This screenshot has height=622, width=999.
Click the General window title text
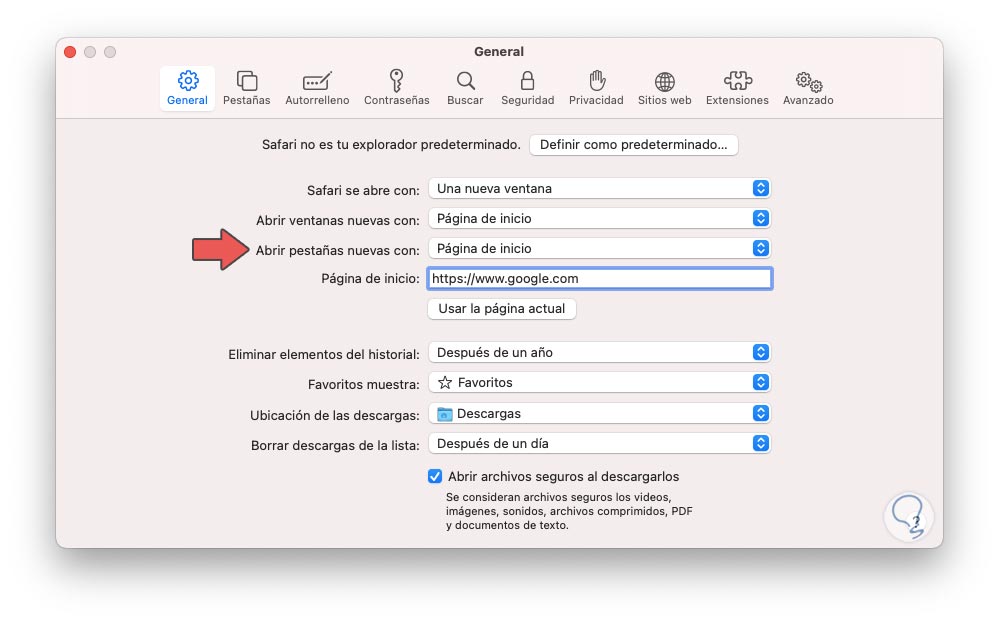pos(499,52)
